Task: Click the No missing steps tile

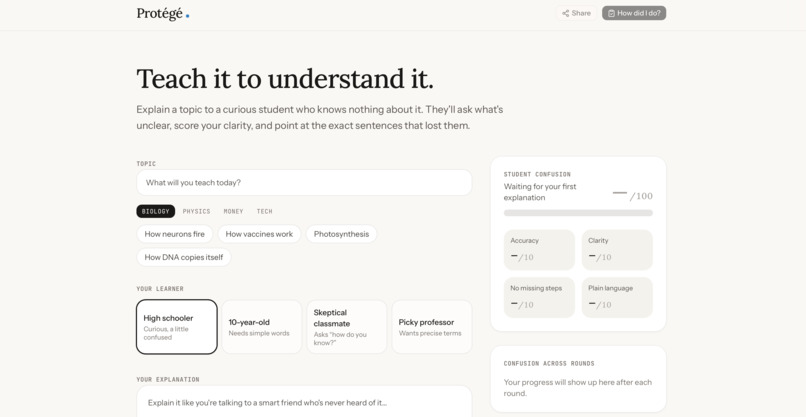Action: point(539,297)
